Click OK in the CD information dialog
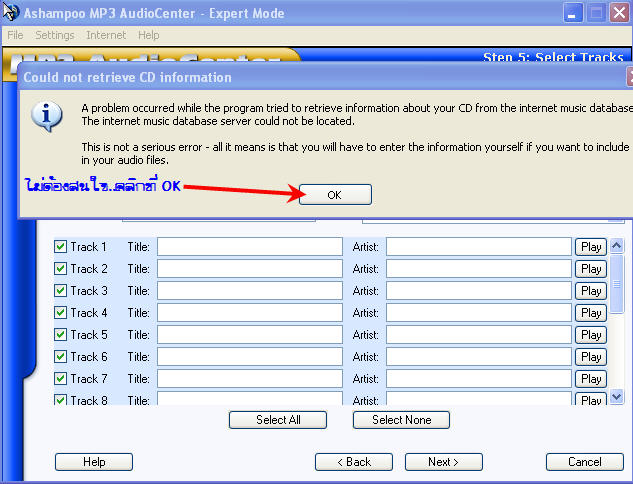The width and height of the screenshot is (633, 484). 335,195
